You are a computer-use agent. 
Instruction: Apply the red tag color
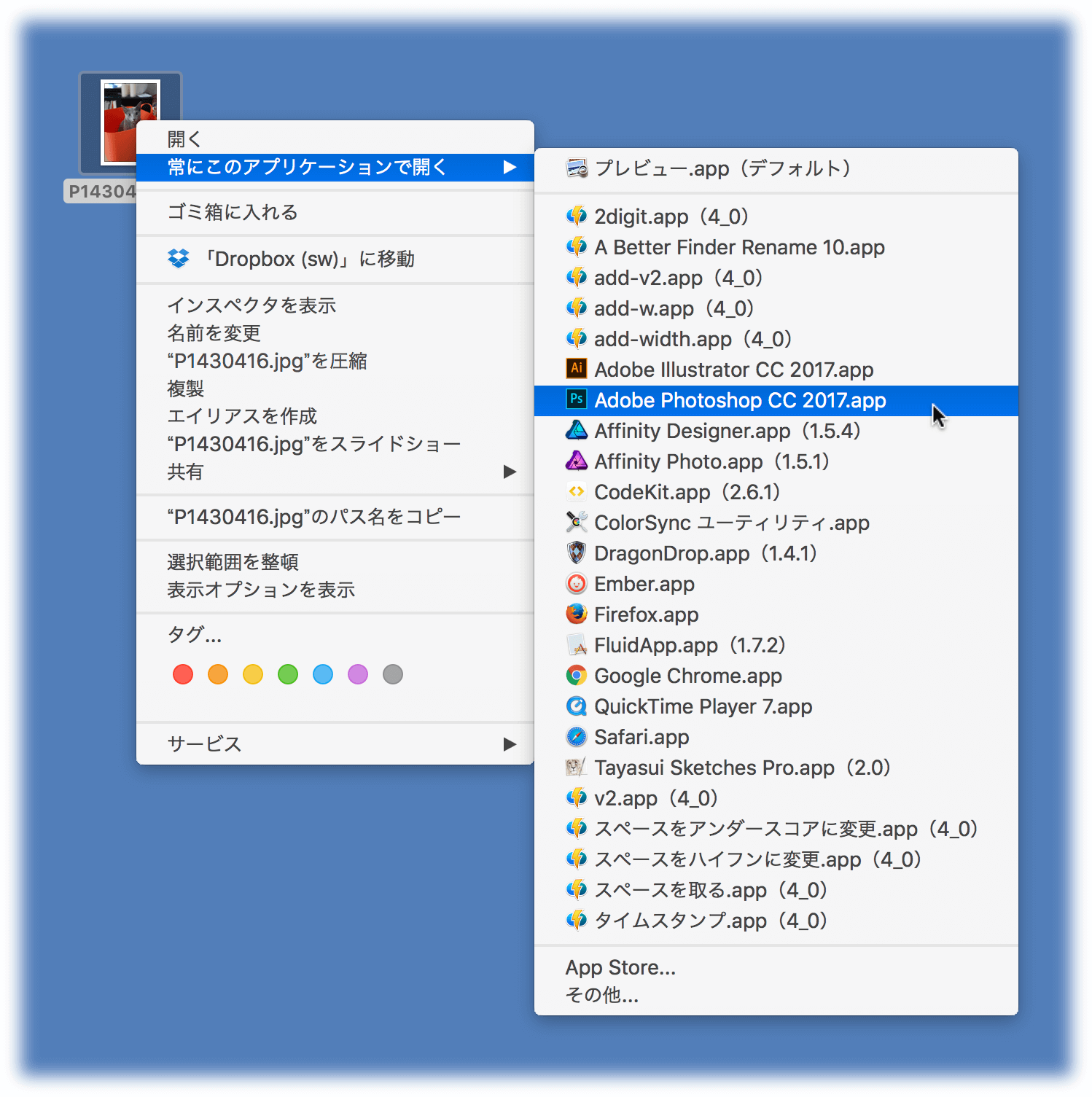pos(183,674)
